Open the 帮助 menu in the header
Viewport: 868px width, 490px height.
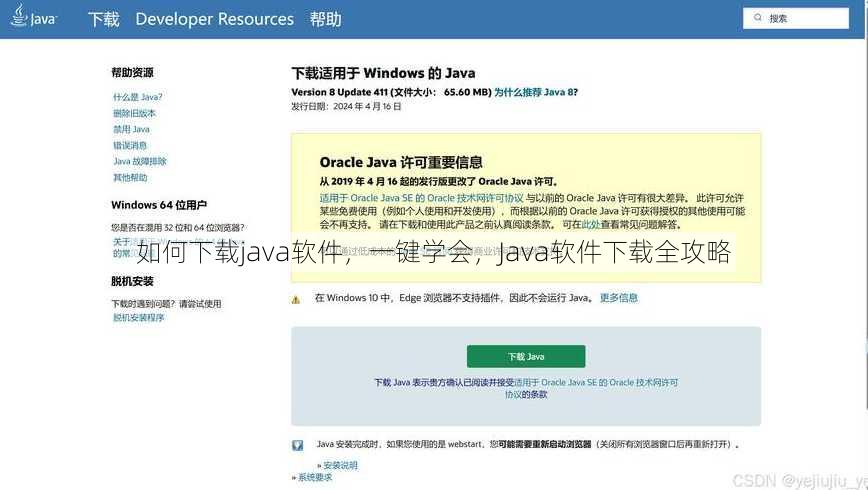(326, 19)
